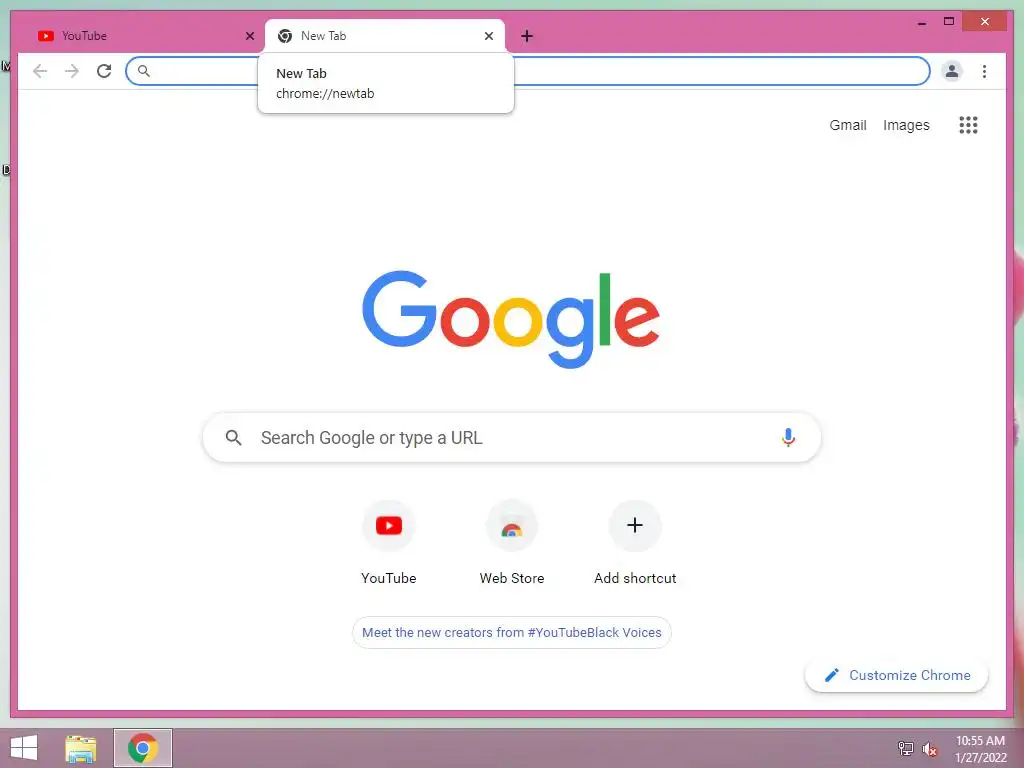Open Chrome's three-dot menu

(x=984, y=71)
